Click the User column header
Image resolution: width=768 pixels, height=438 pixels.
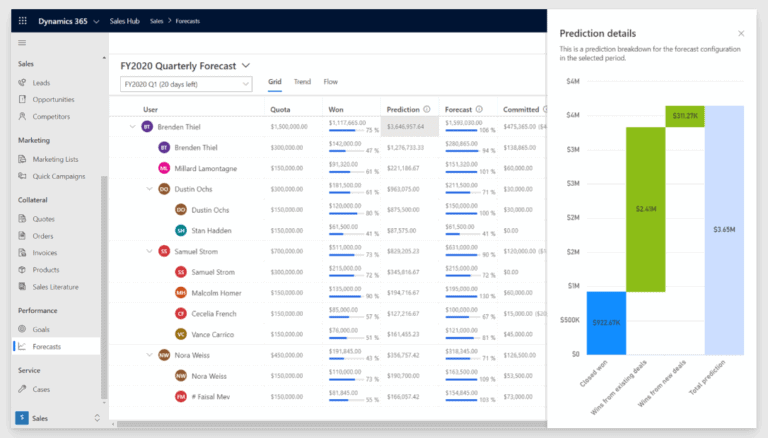[150, 109]
